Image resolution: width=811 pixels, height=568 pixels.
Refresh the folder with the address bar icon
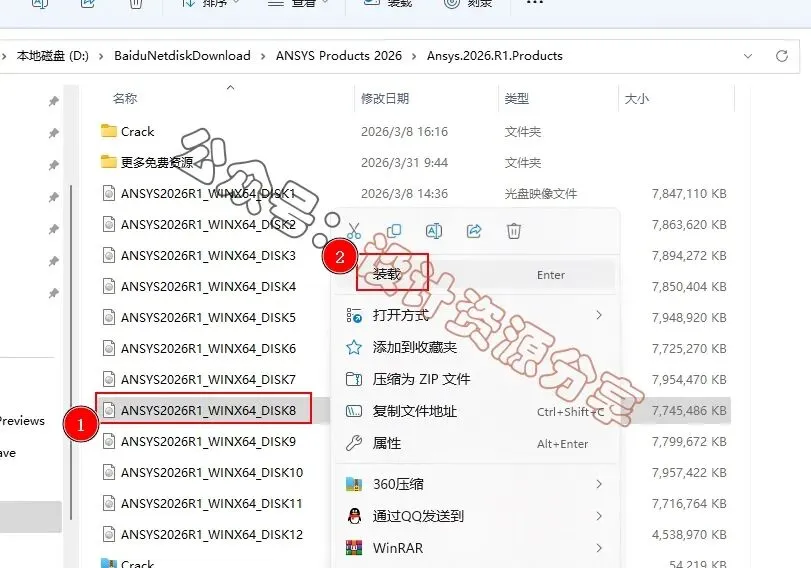point(782,56)
